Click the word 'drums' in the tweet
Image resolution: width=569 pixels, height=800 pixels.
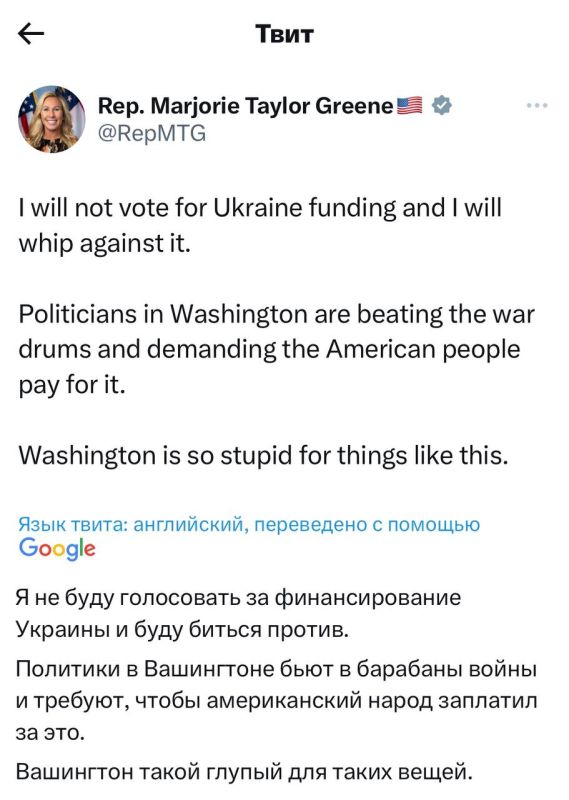(x=53, y=349)
